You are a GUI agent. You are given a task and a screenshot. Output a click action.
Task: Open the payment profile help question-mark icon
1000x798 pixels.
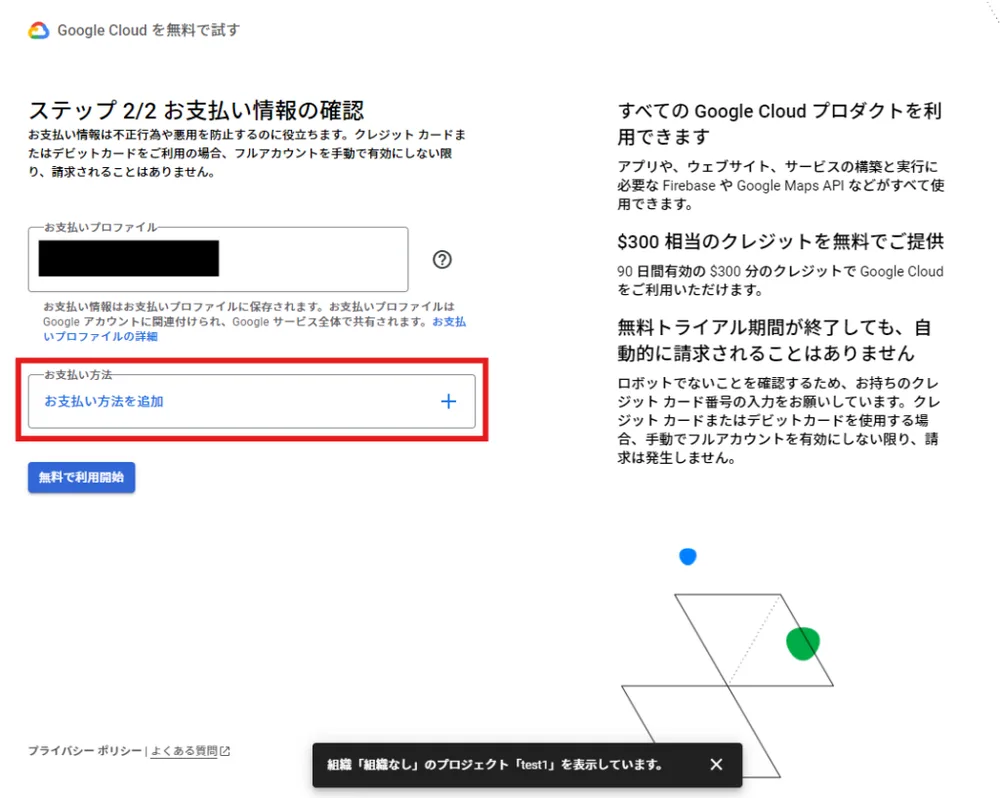(442, 260)
